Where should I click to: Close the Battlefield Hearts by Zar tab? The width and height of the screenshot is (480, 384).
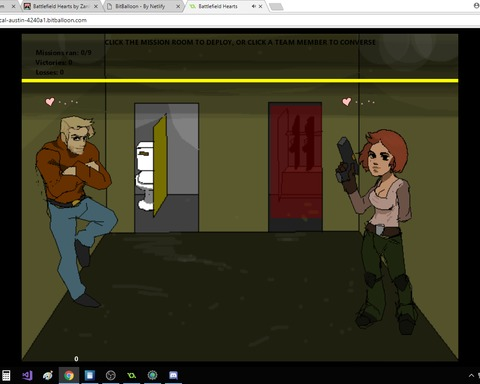click(x=96, y=6)
